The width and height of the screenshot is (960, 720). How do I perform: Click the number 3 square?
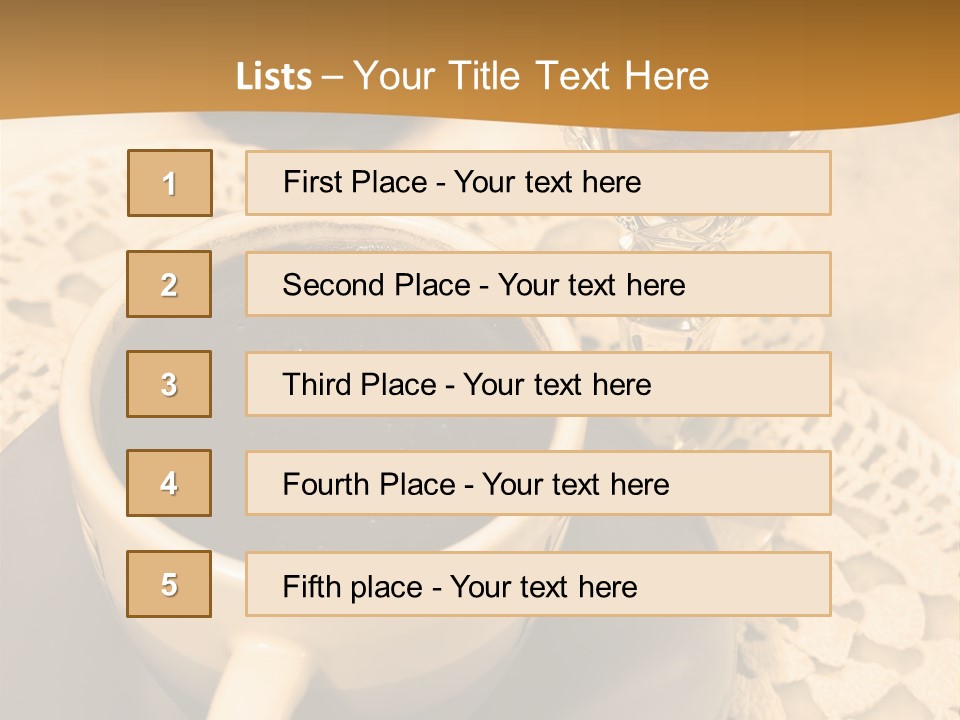(169, 384)
